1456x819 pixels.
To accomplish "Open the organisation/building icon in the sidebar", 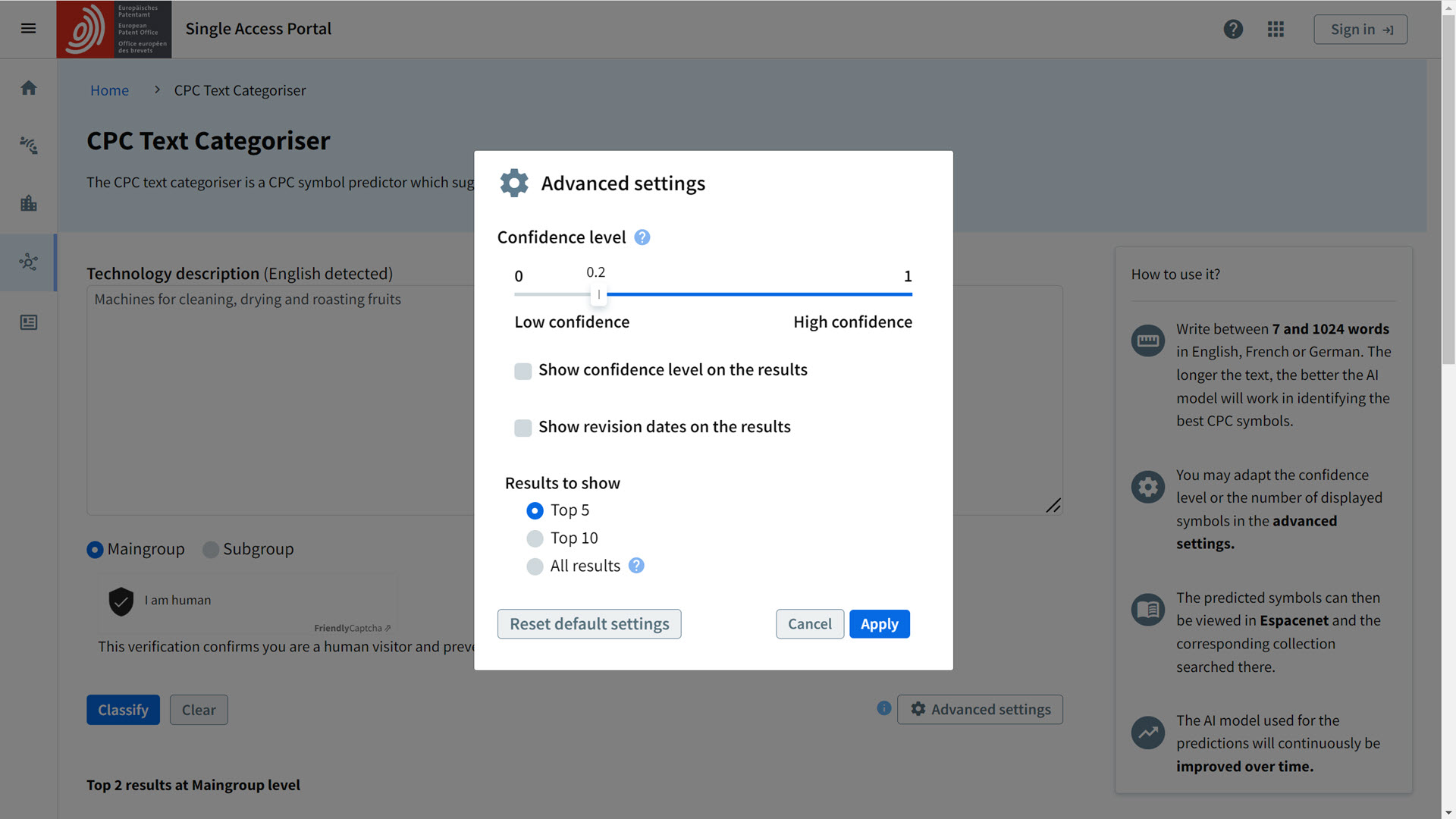I will (28, 202).
